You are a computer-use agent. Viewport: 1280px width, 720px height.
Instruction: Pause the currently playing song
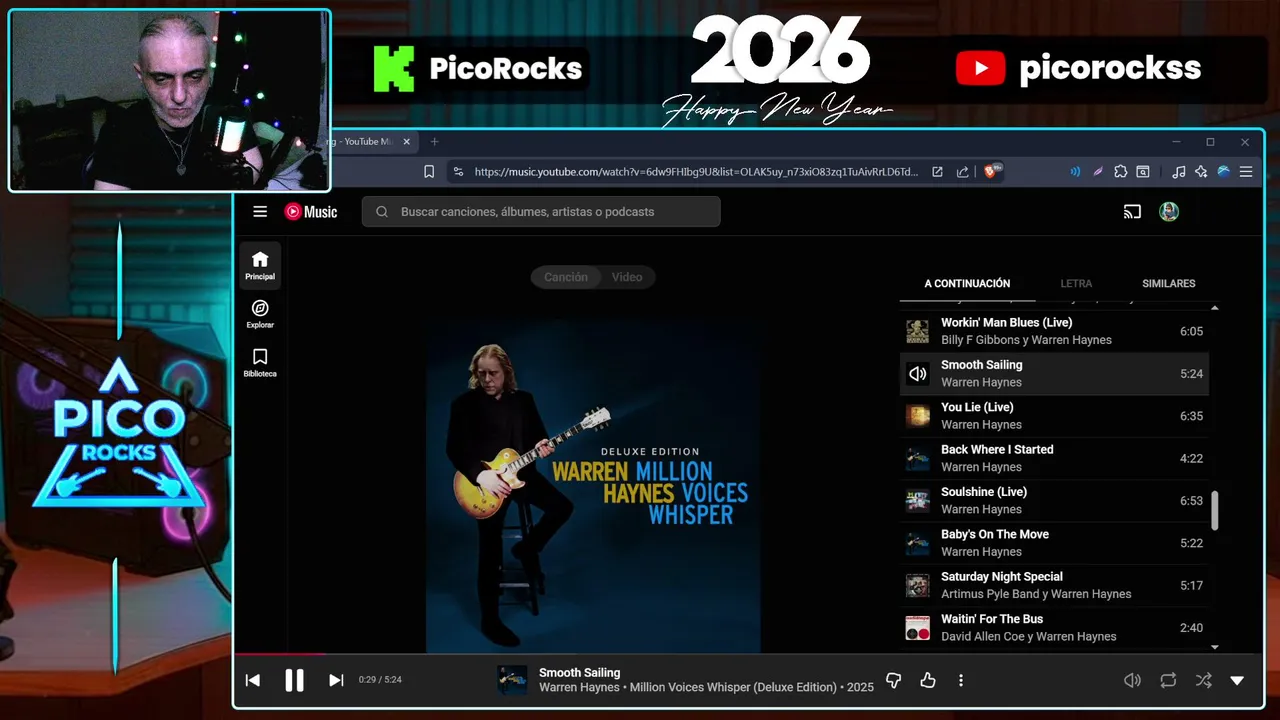click(294, 680)
